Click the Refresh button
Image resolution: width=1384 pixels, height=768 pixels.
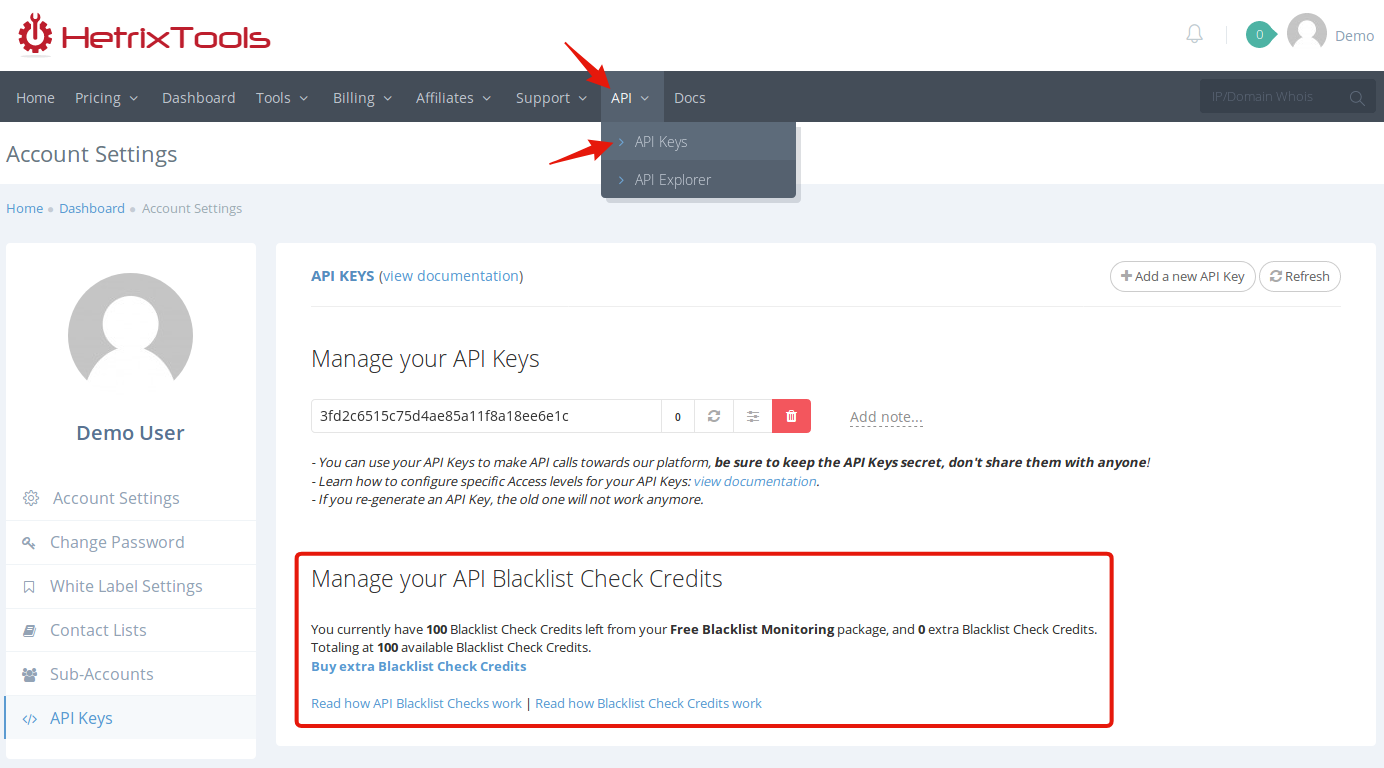[1300, 276]
